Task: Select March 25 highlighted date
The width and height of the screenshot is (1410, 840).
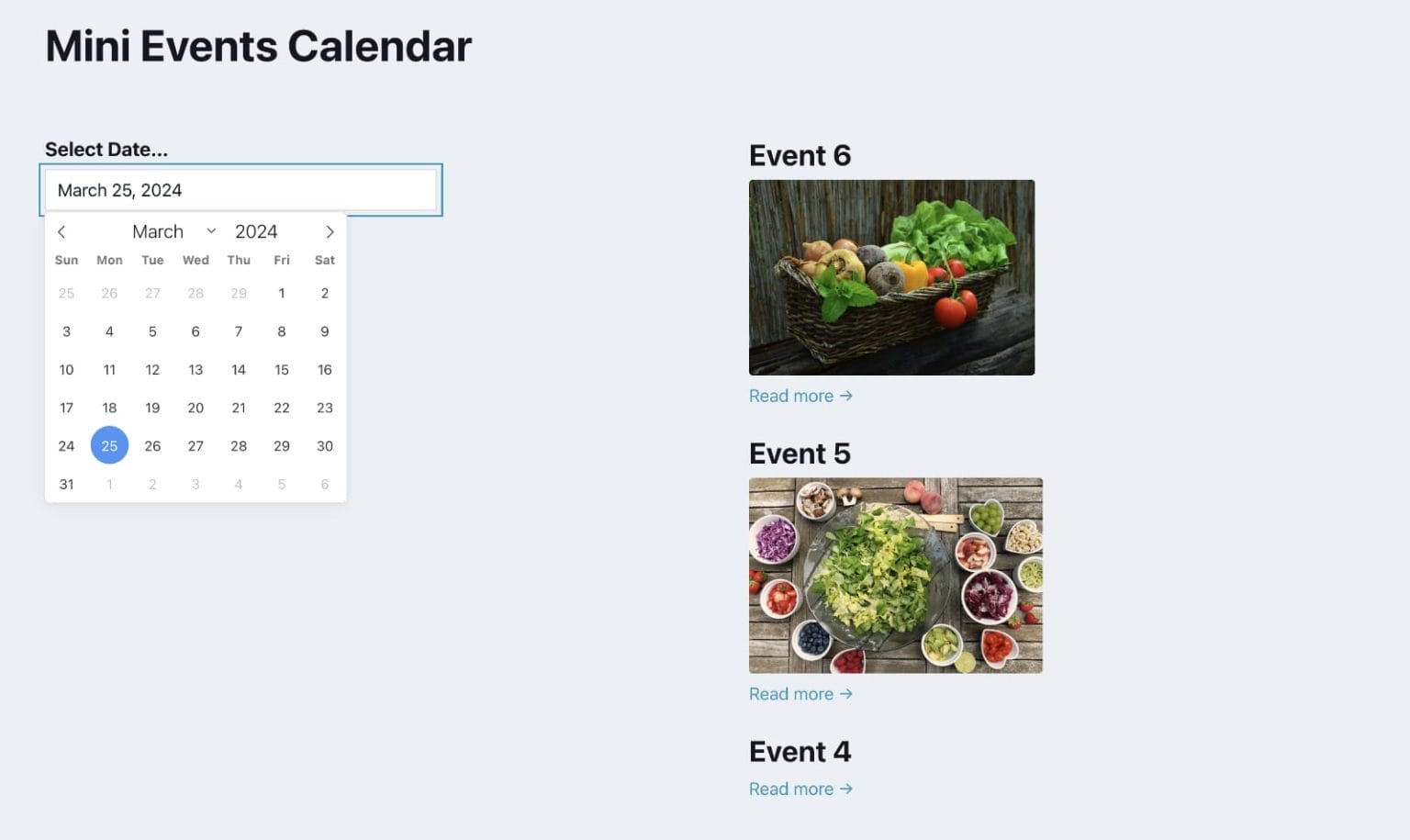Action: pyautogui.click(x=109, y=446)
